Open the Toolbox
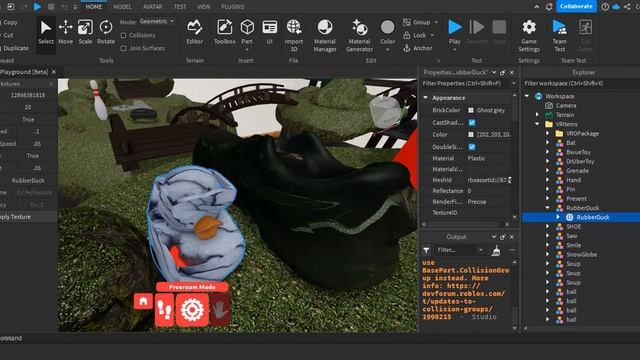The width and height of the screenshot is (640, 360). click(224, 32)
